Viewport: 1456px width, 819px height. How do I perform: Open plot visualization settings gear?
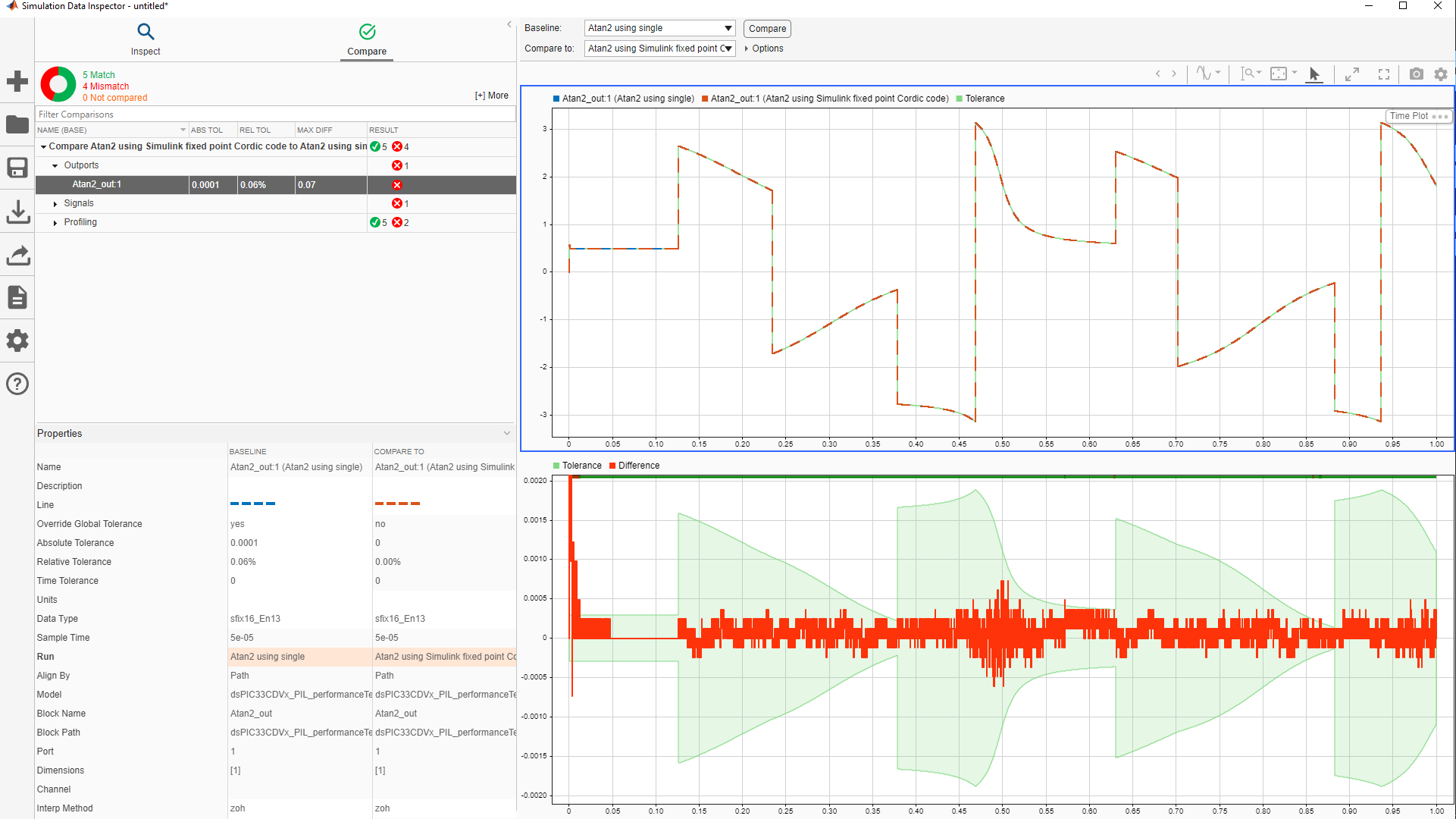pos(1441,74)
